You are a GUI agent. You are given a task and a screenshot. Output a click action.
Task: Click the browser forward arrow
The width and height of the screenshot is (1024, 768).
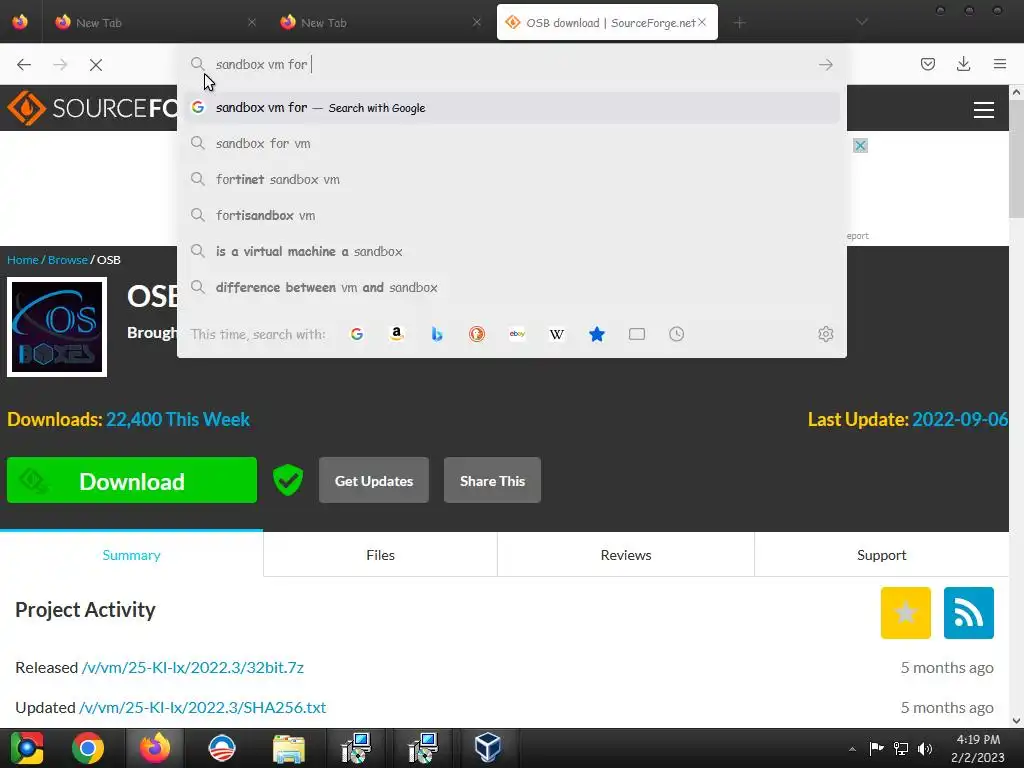[x=60, y=65]
